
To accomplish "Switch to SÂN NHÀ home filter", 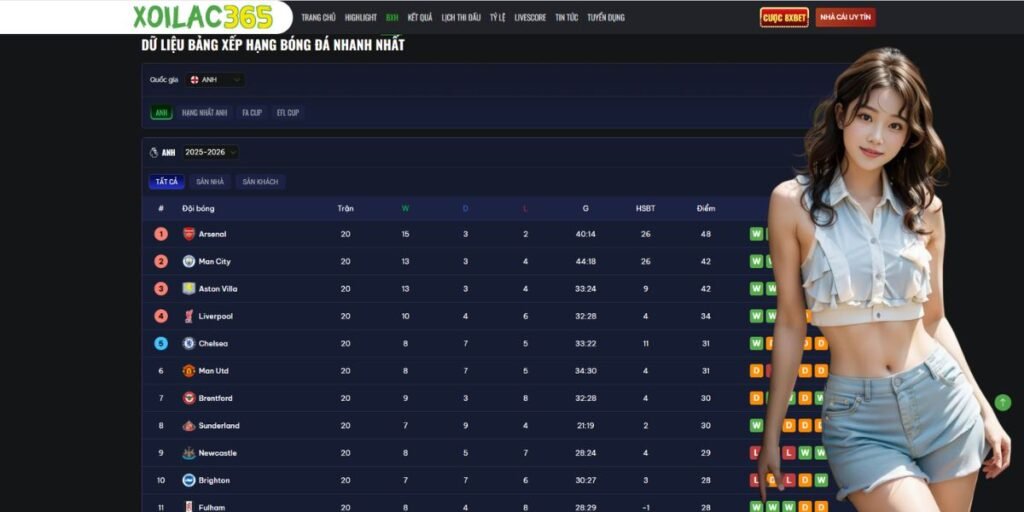I will 209,182.
